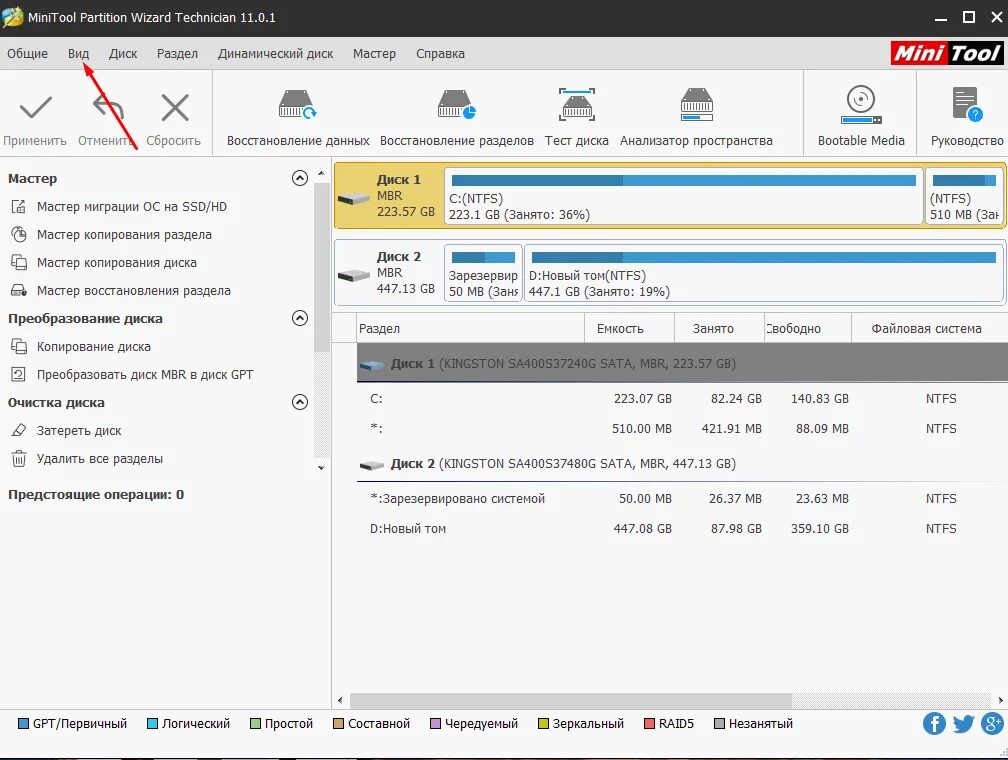
Task: Select the 510.00 MB unnamed partition row
Action: click(682, 428)
